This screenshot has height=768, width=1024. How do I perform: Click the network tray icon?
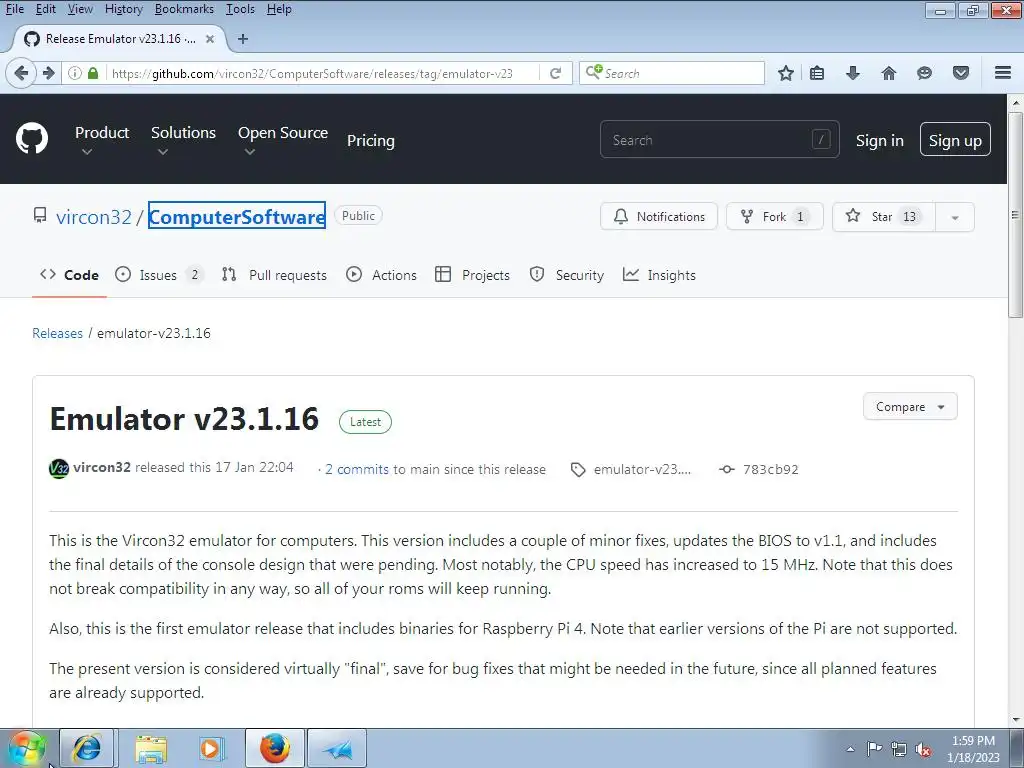click(899, 749)
